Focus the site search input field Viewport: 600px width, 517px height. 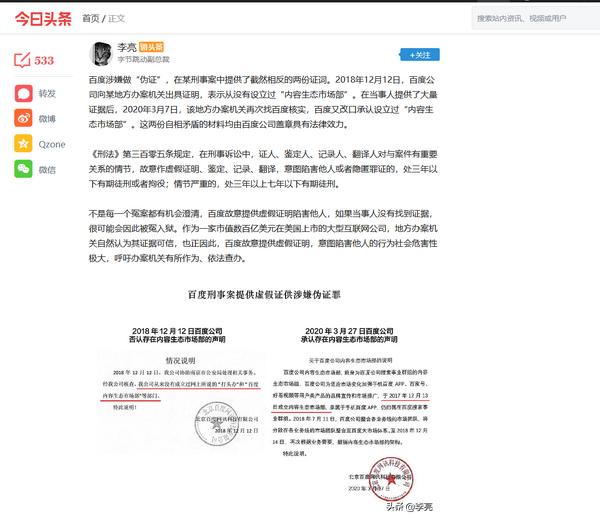tap(536, 18)
